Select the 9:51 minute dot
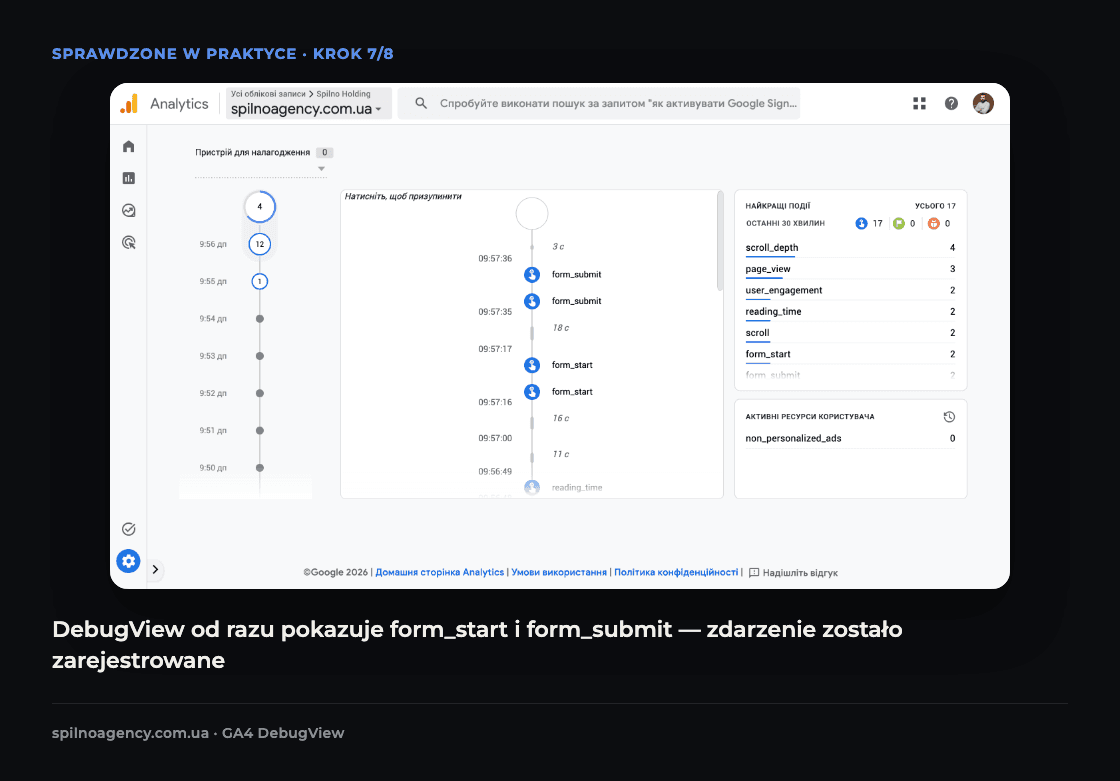The width and height of the screenshot is (1120, 781). [x=260, y=430]
